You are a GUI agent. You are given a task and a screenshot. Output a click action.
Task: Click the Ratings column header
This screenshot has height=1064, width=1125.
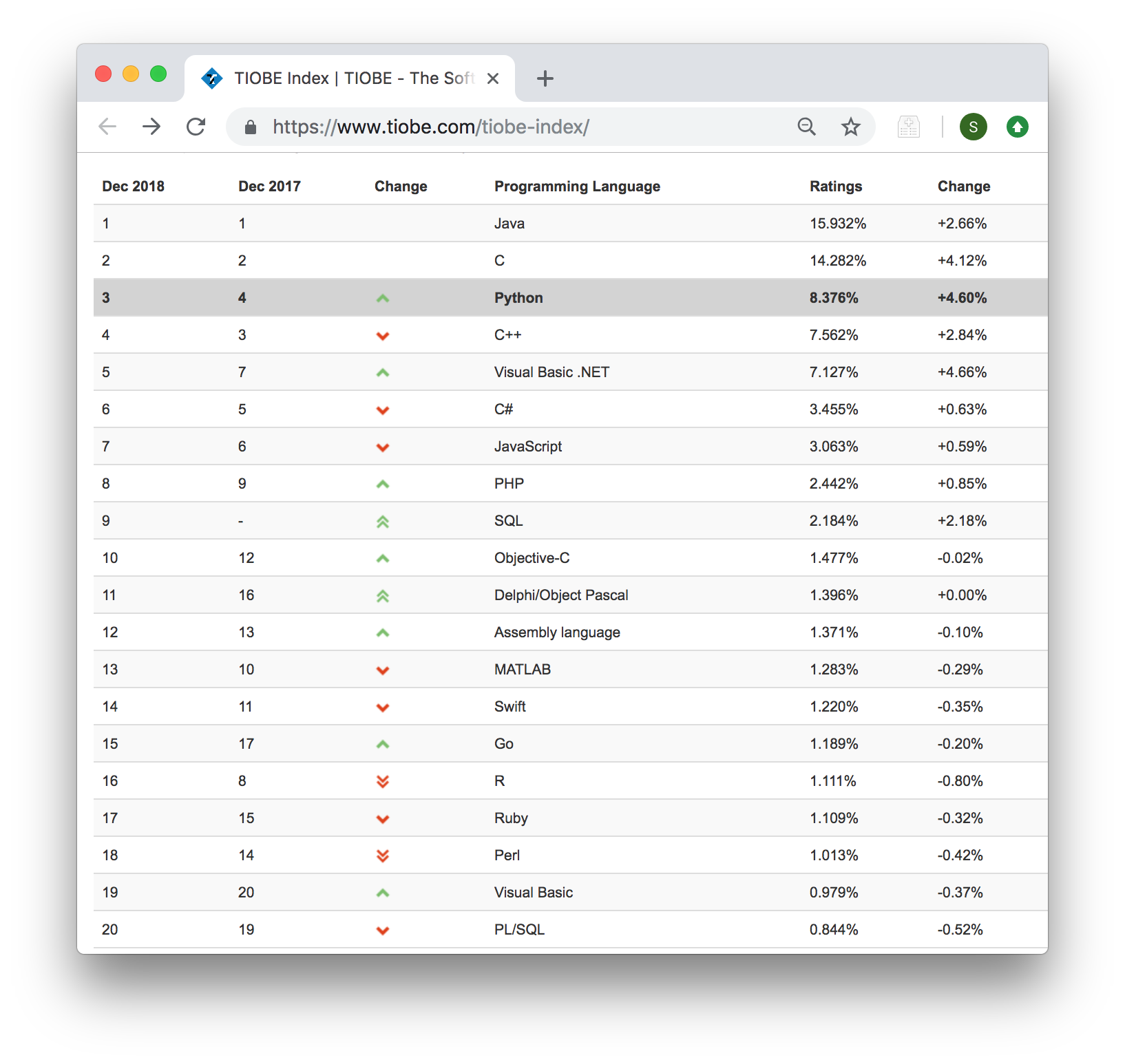[835, 187]
